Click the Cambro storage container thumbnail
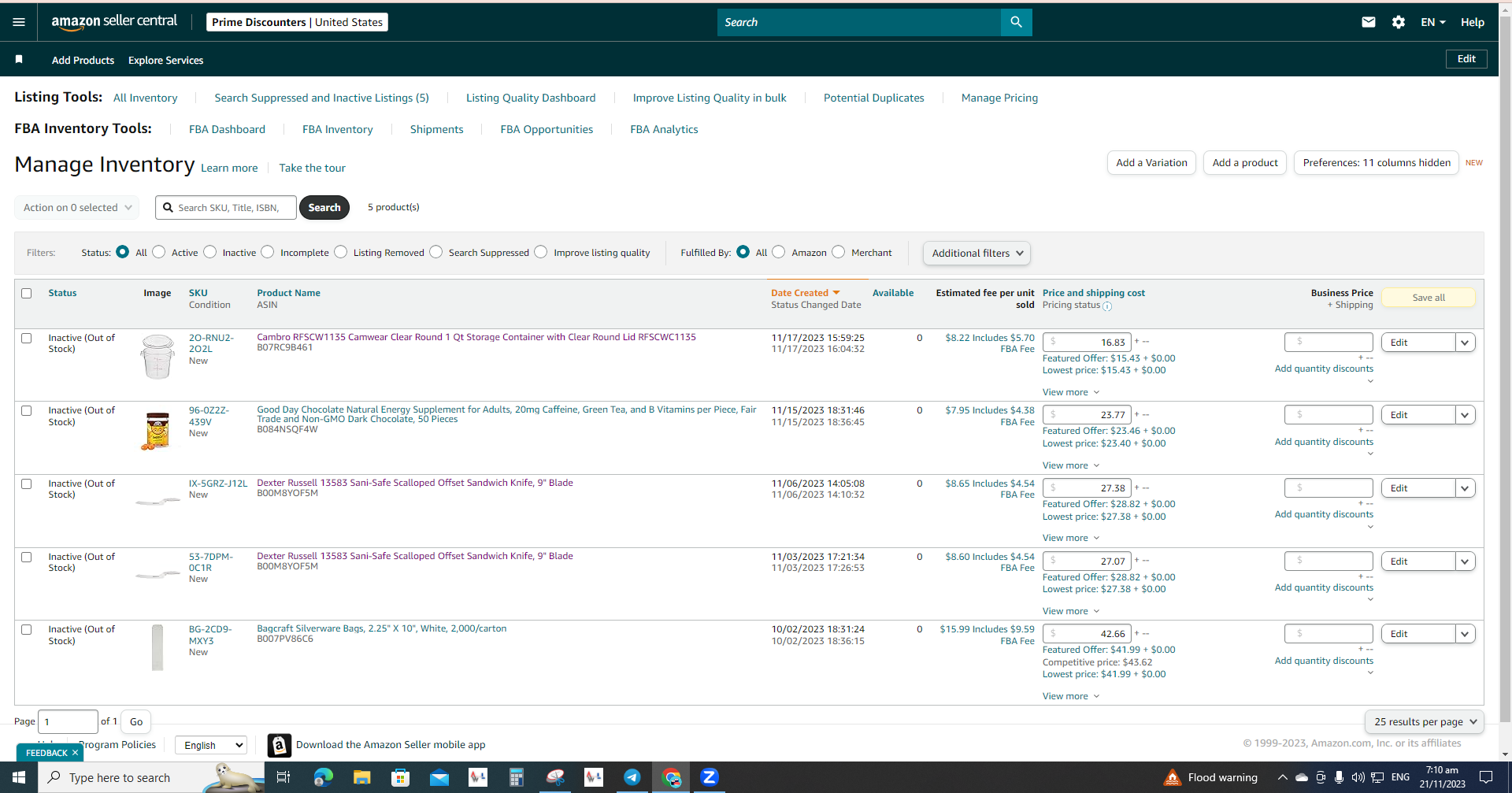The width and height of the screenshot is (1512, 793). pos(157,357)
